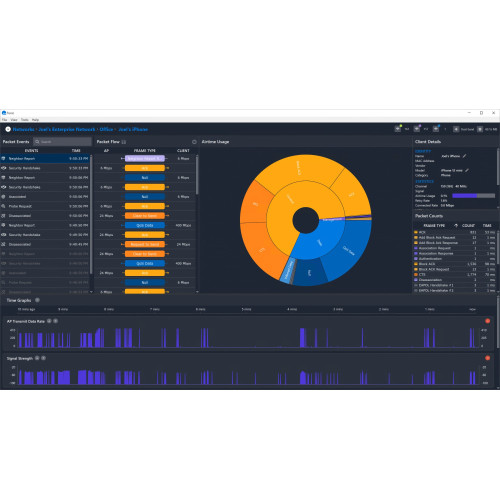The width and height of the screenshot is (500, 500).
Task: Click the sort arrow icon in Packet Counts header
Action: point(456,225)
